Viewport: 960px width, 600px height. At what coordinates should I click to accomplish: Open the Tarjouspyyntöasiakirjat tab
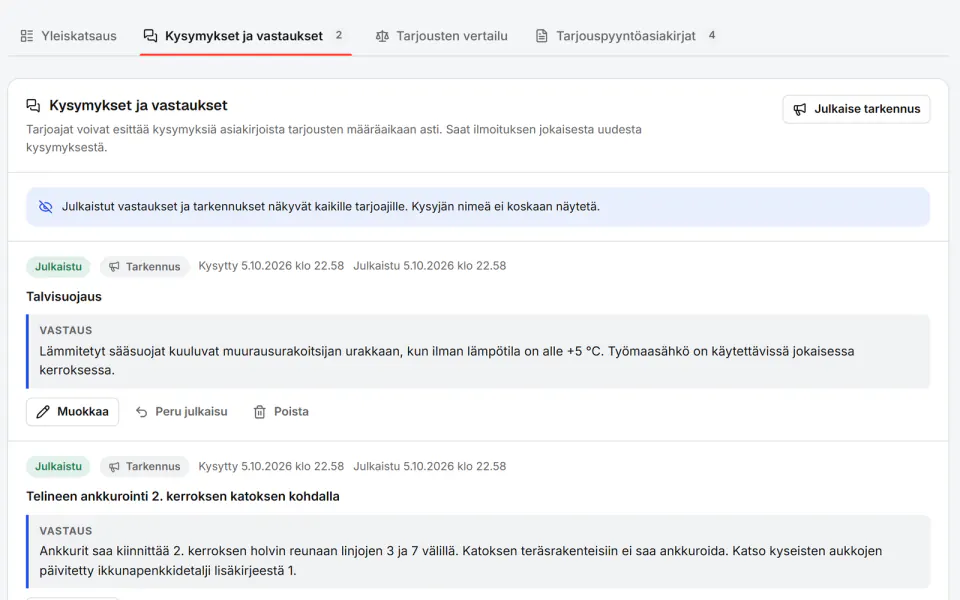coord(626,36)
